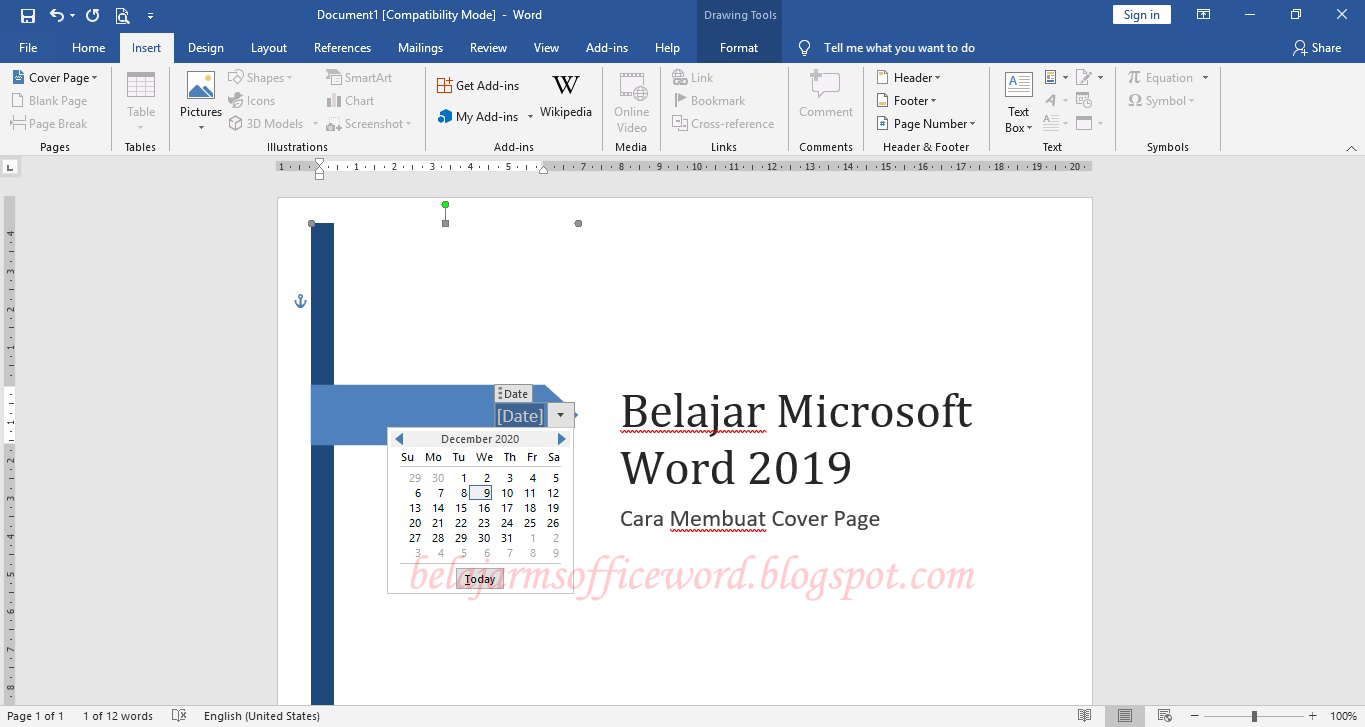Go to next month in calendar

[562, 439]
